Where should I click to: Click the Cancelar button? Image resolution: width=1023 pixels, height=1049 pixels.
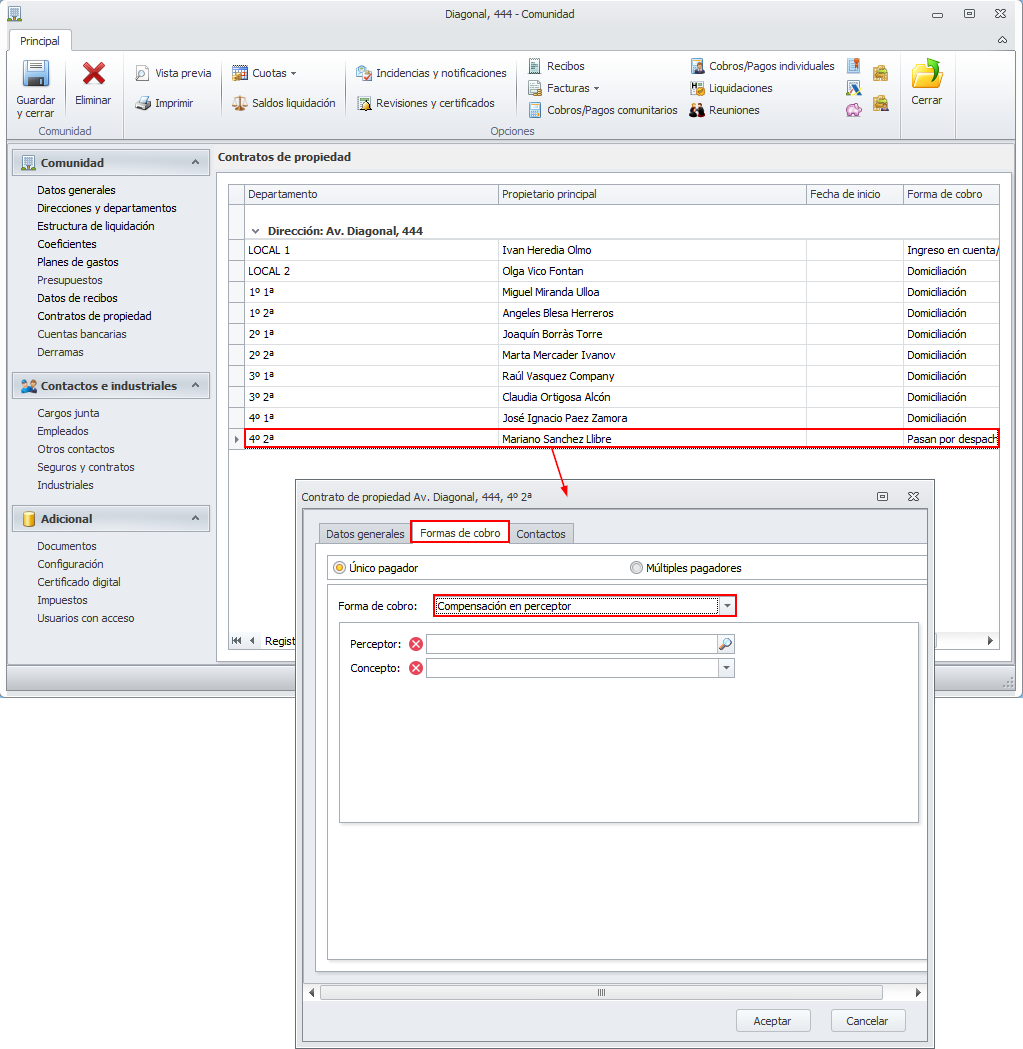click(x=867, y=1021)
